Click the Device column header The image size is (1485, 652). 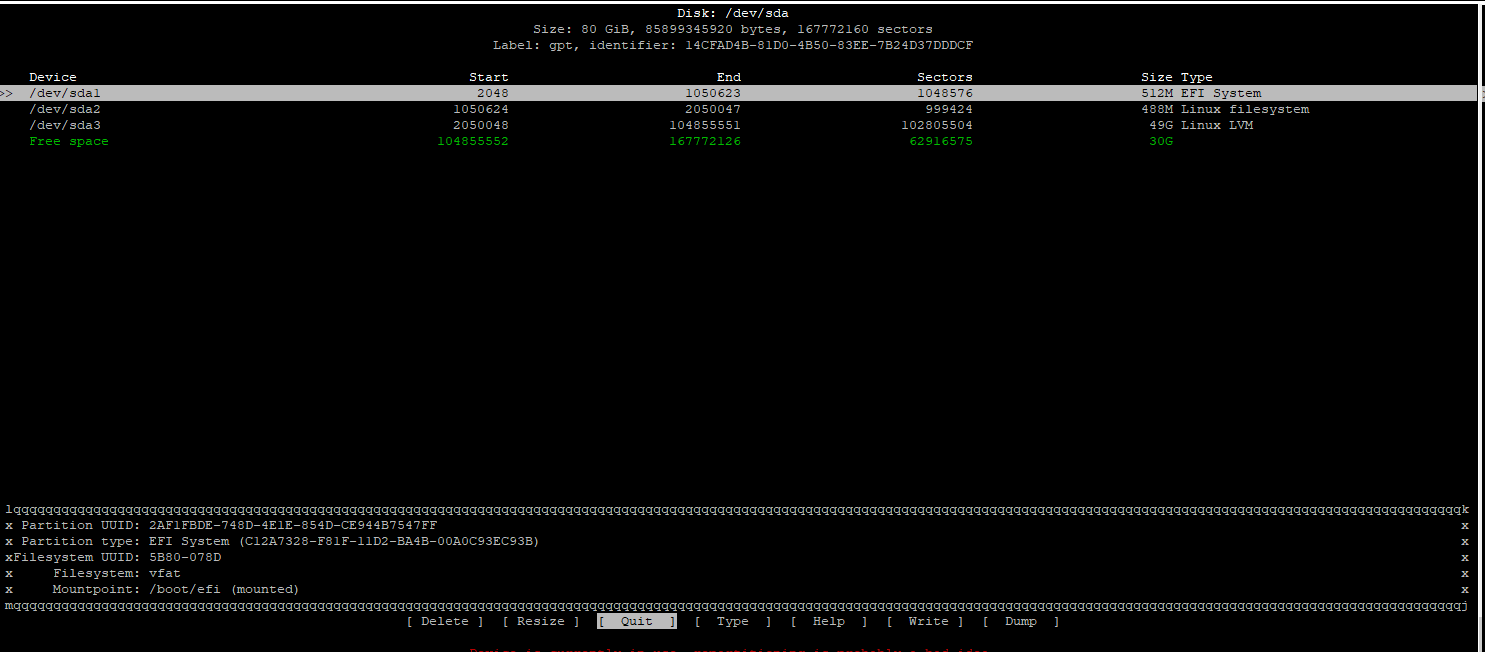point(52,76)
